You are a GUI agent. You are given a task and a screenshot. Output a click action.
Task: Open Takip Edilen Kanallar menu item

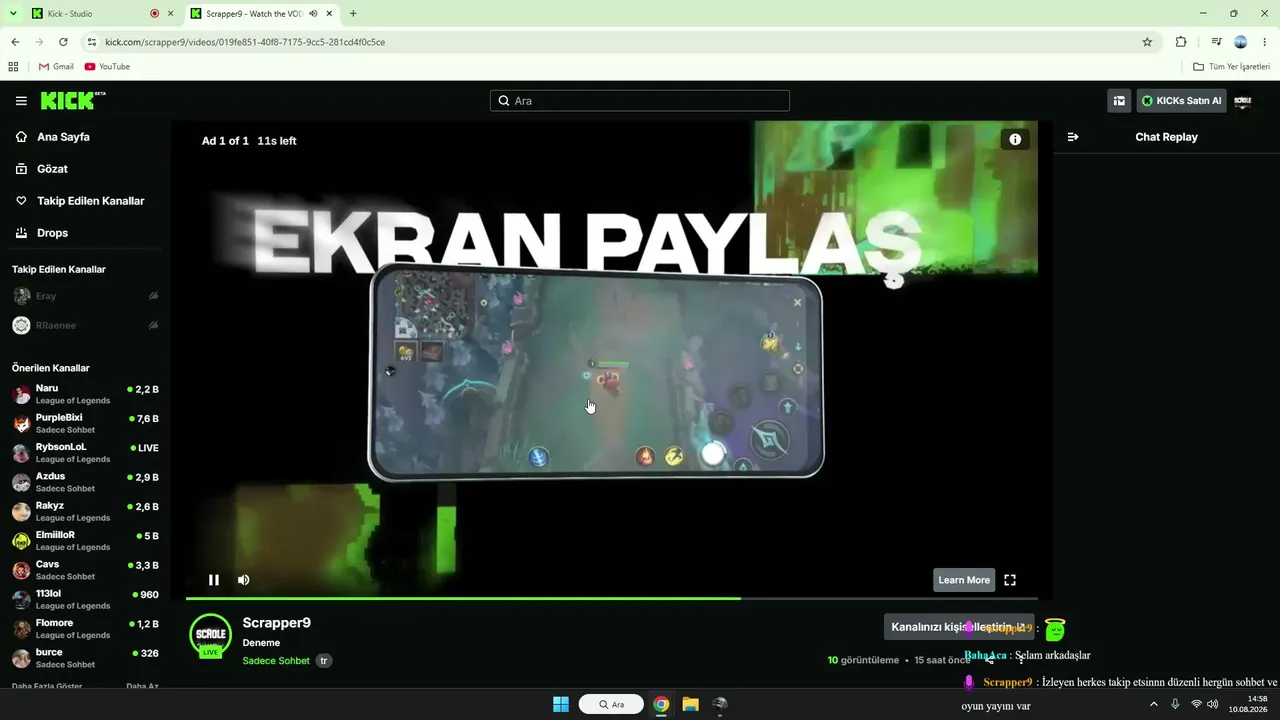[81, 201]
